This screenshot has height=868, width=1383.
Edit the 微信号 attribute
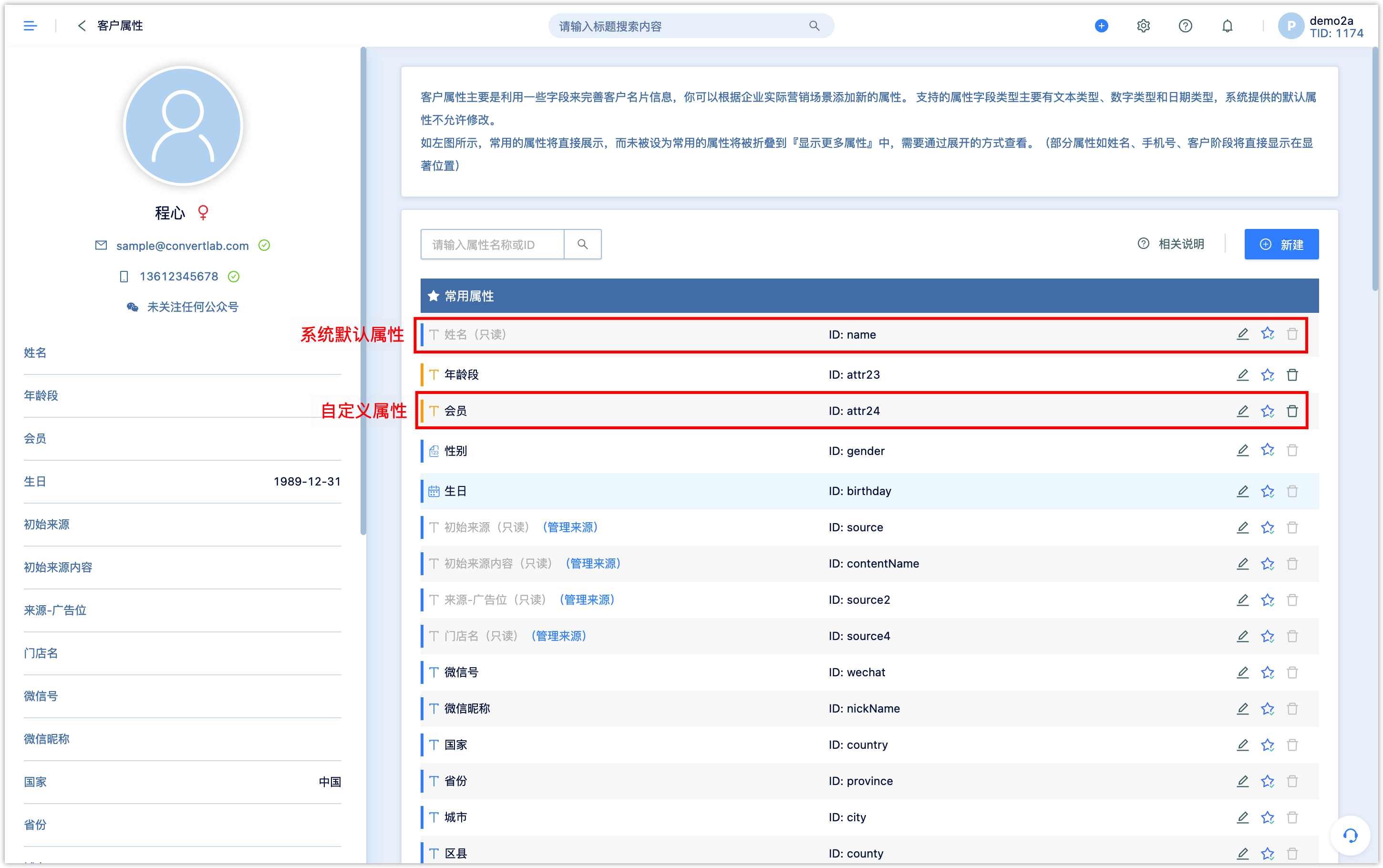(x=1242, y=672)
